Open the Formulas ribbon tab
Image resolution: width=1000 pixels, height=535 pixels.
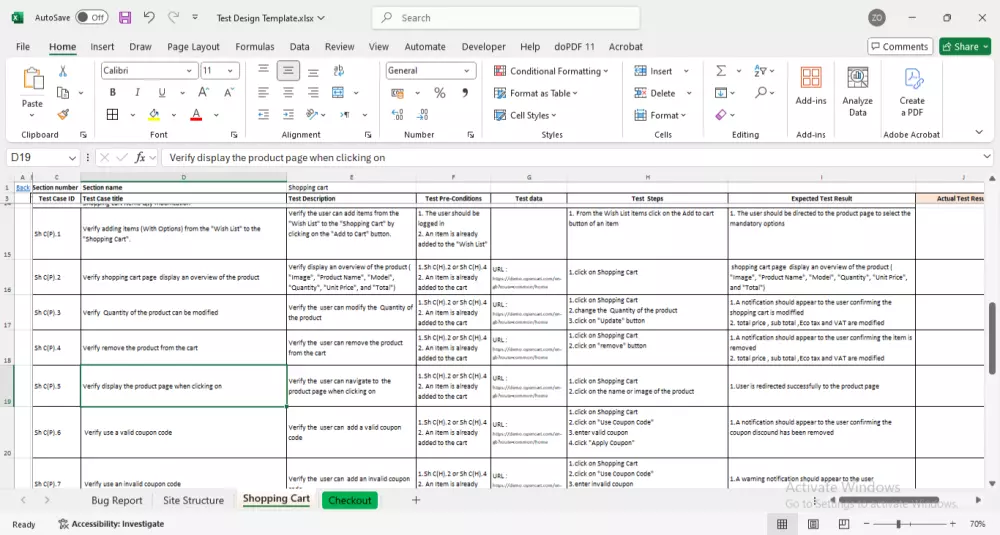point(254,46)
